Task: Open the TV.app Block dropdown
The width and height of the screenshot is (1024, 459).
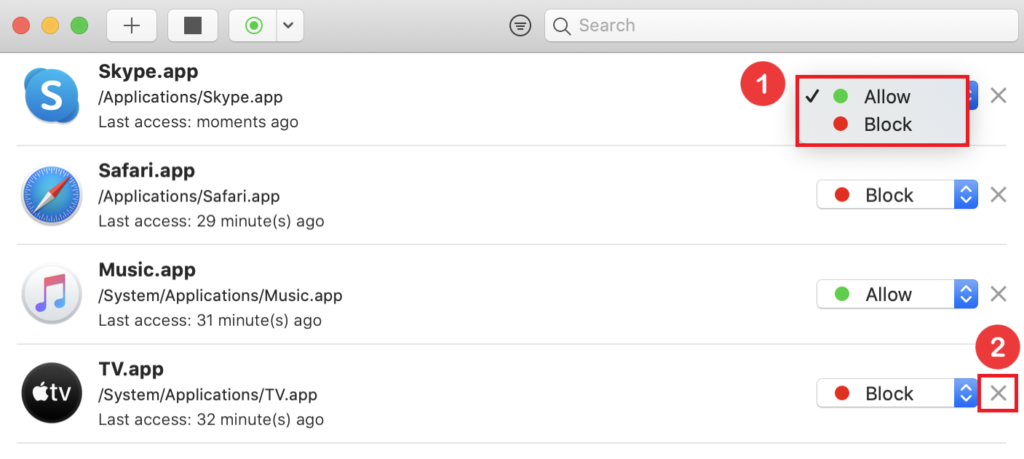Action: tap(896, 393)
